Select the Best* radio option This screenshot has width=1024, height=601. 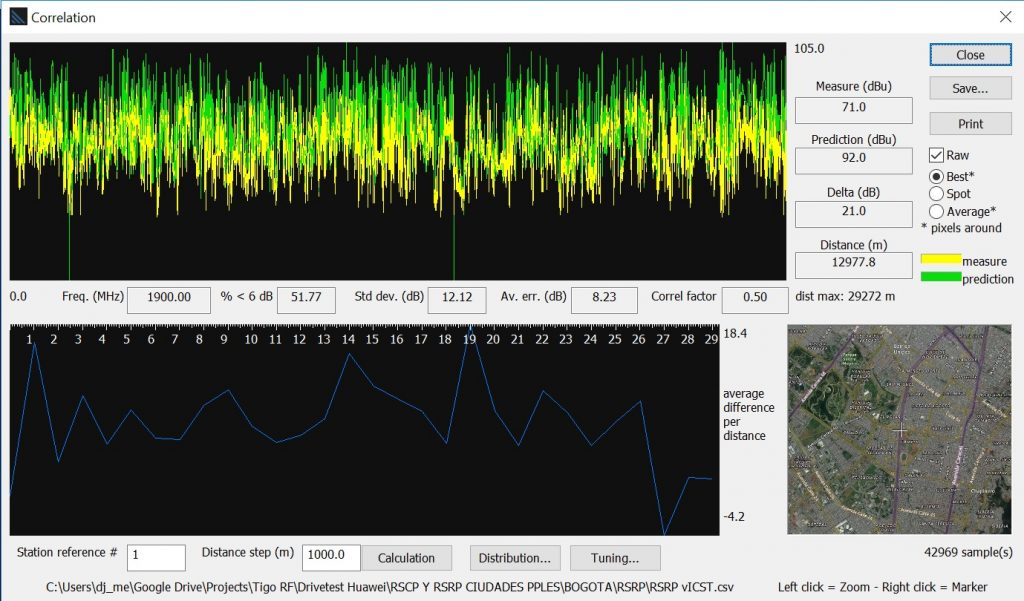pyautogui.click(x=937, y=176)
